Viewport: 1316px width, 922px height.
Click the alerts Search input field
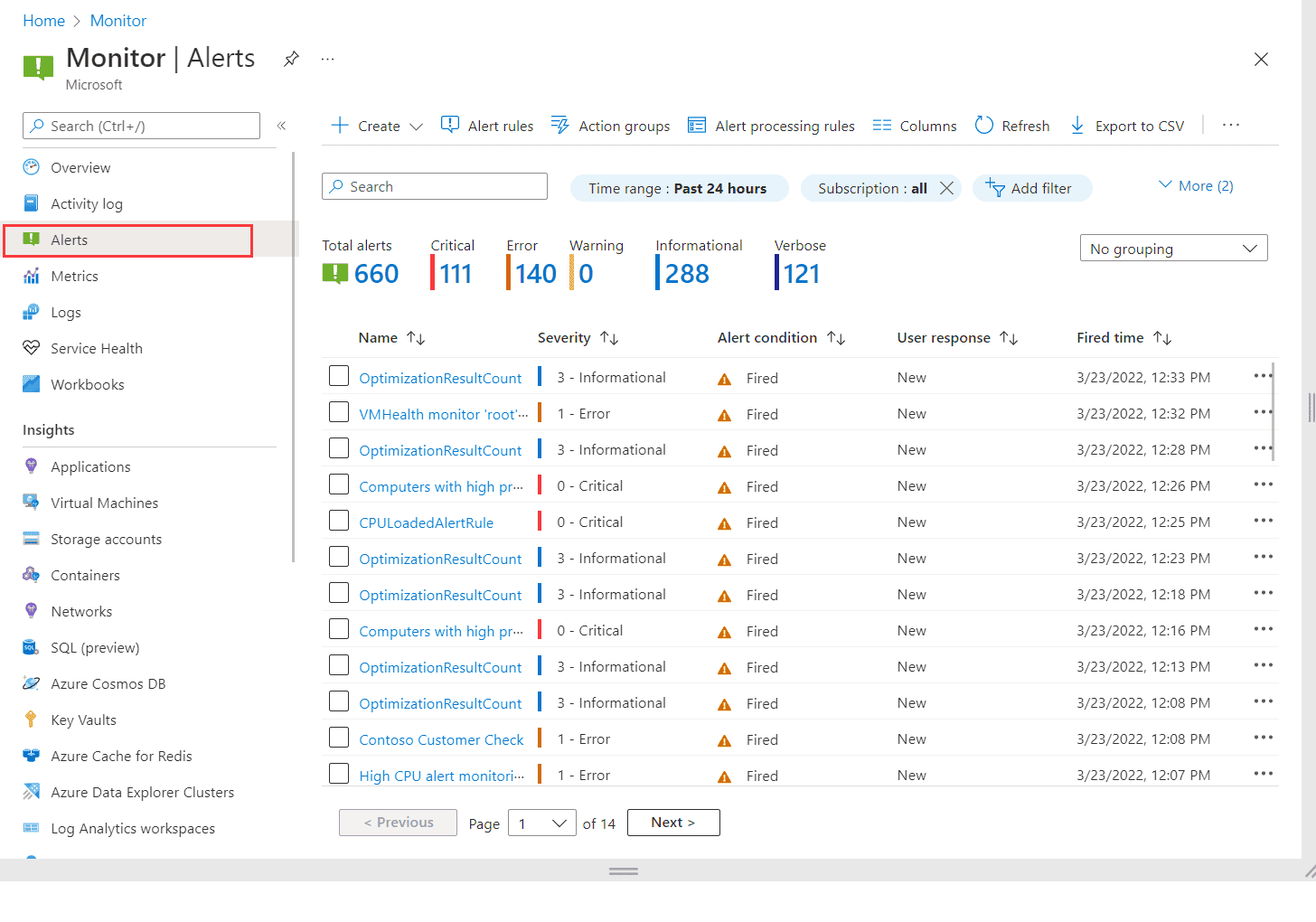(x=435, y=186)
